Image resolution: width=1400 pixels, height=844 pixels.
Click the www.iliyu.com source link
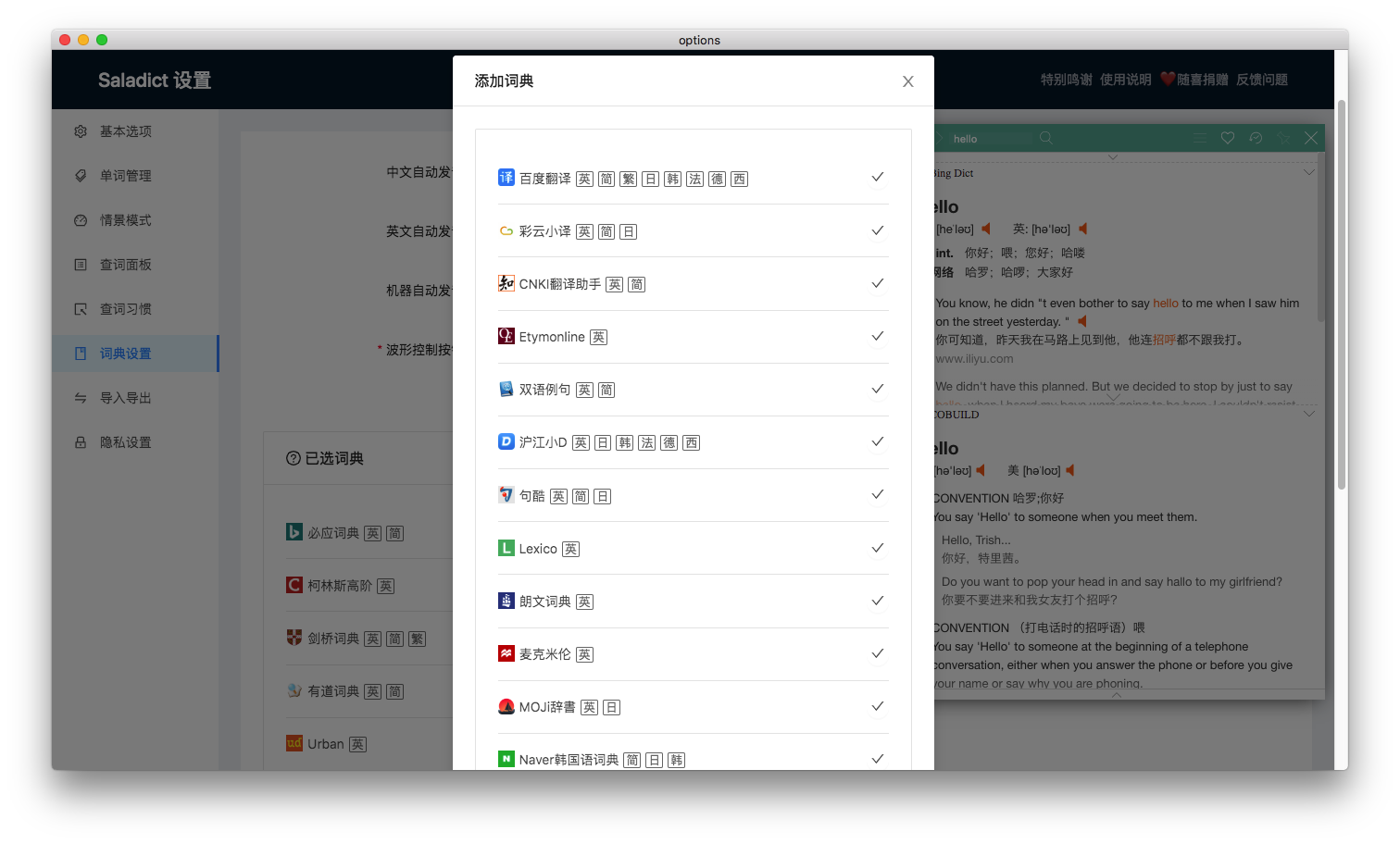pos(974,359)
